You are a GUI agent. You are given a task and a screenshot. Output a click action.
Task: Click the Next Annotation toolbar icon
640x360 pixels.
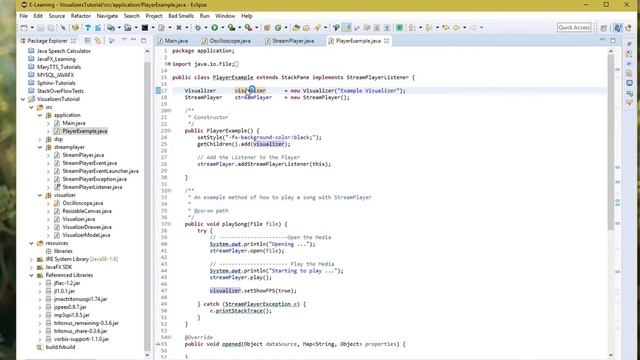pyautogui.click(x=412, y=27)
